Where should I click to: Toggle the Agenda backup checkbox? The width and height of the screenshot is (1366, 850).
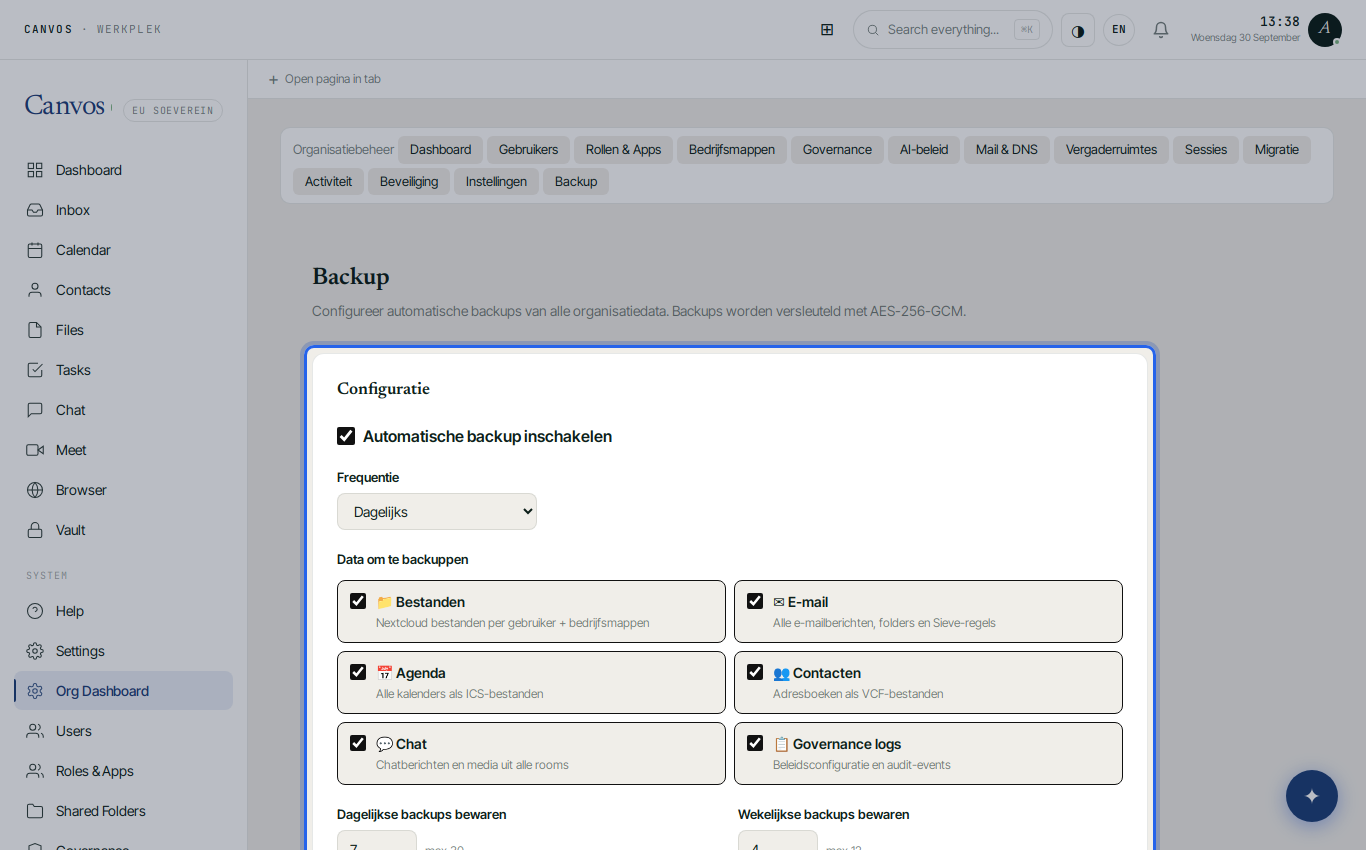pyautogui.click(x=358, y=672)
